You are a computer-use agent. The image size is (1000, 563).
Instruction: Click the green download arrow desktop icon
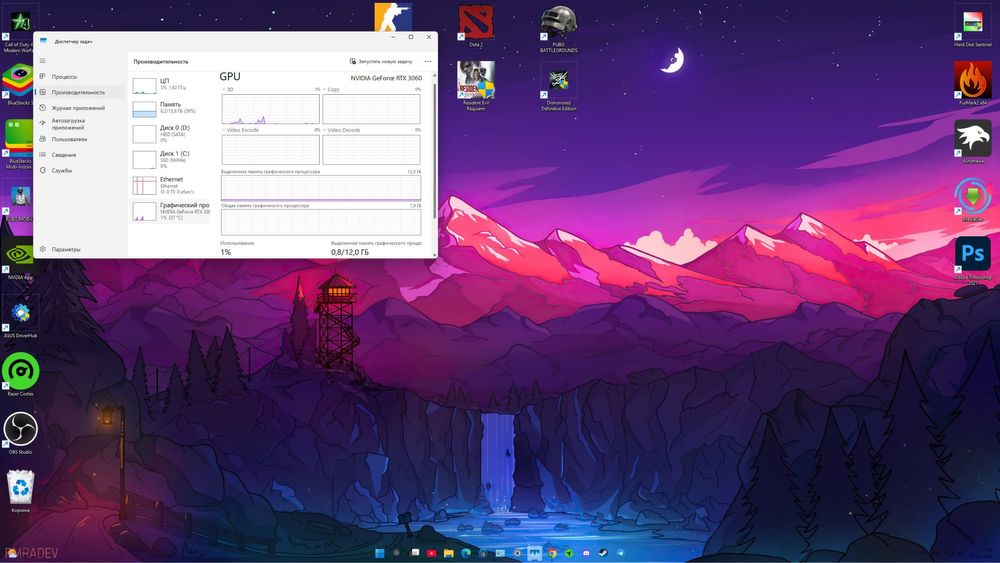[973, 199]
